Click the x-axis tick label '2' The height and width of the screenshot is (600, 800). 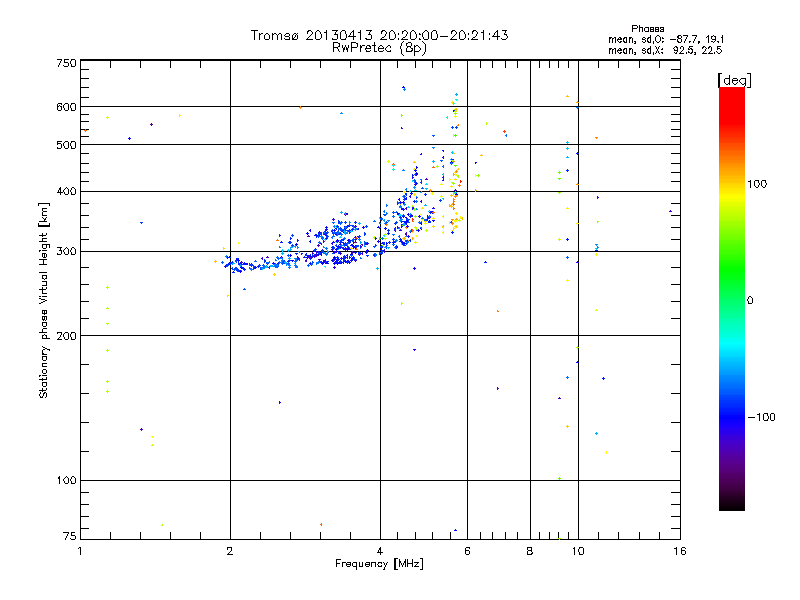click(x=230, y=551)
